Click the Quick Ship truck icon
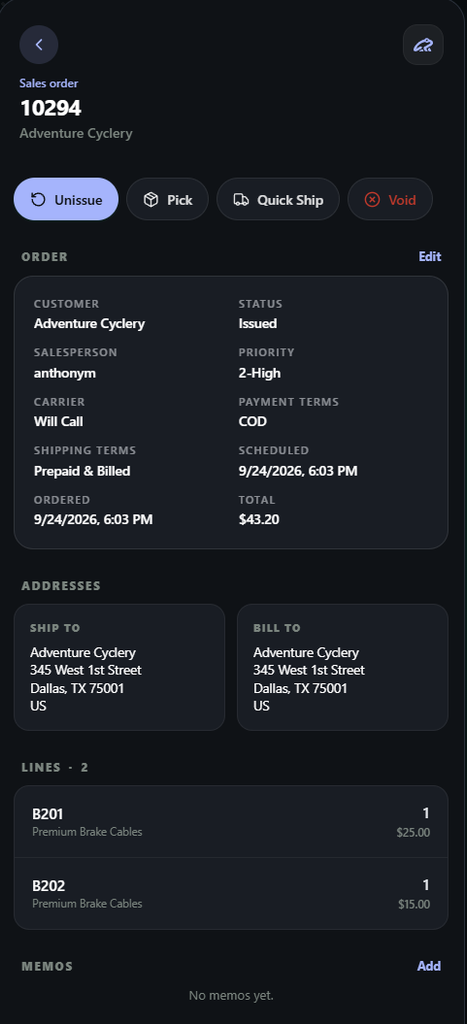 click(241, 200)
